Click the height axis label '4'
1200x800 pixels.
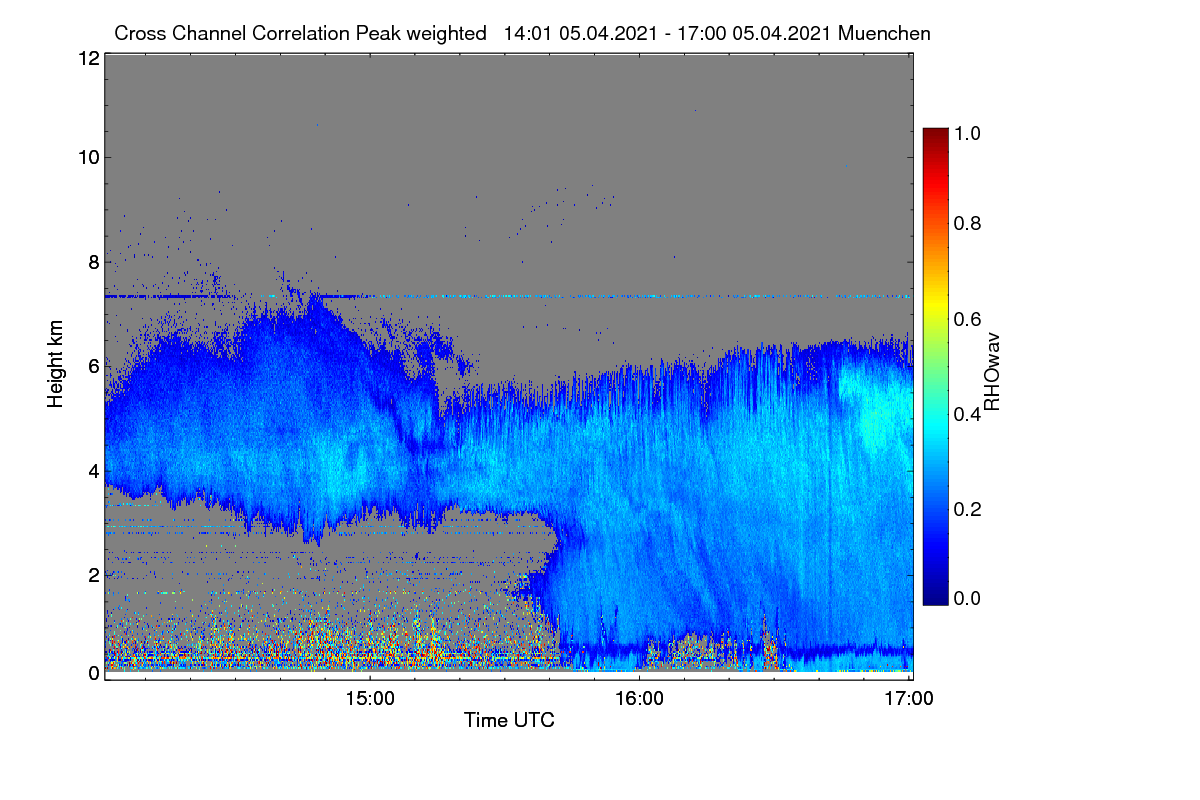[93, 470]
